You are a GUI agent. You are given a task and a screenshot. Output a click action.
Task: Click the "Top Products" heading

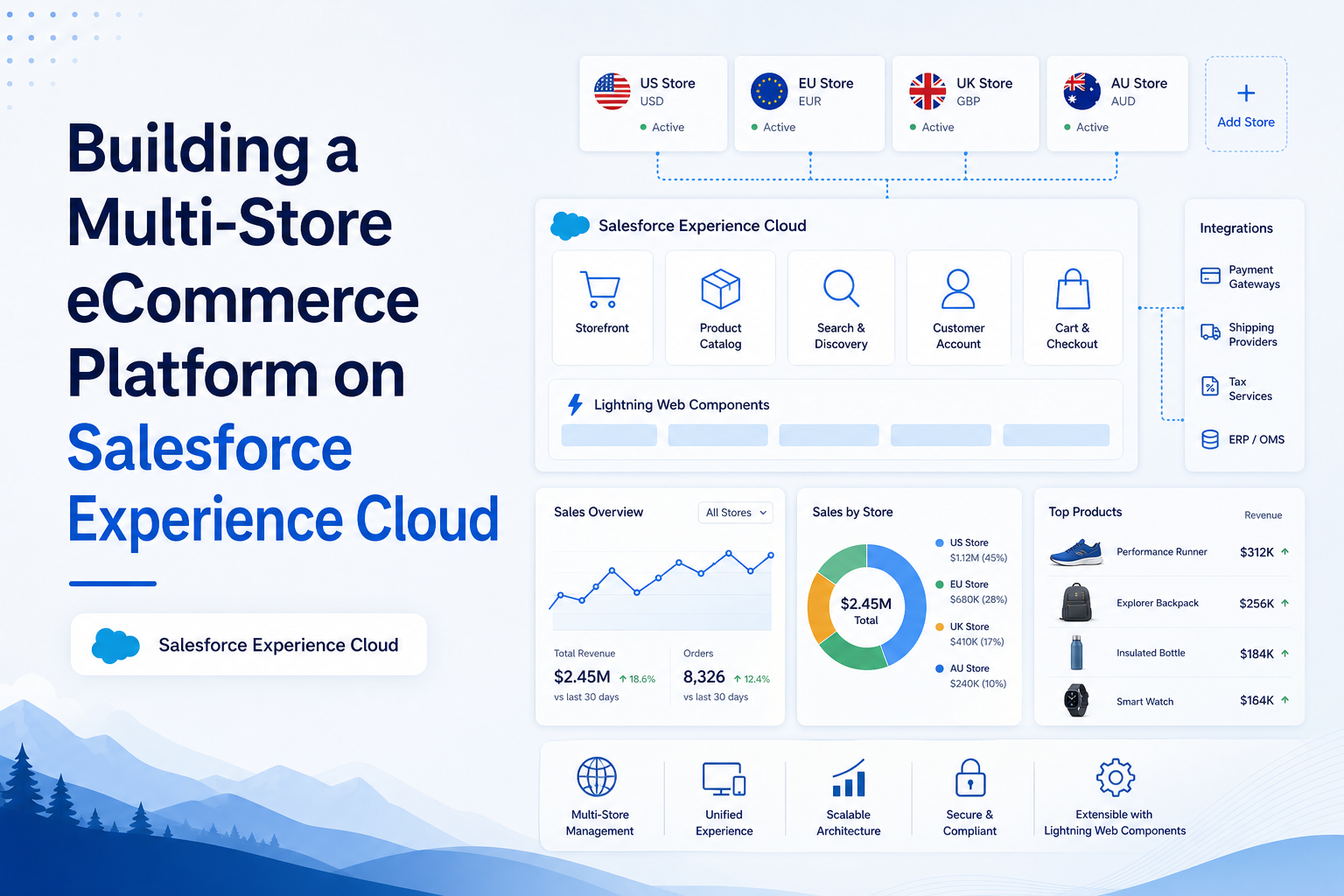pyautogui.click(x=1085, y=512)
